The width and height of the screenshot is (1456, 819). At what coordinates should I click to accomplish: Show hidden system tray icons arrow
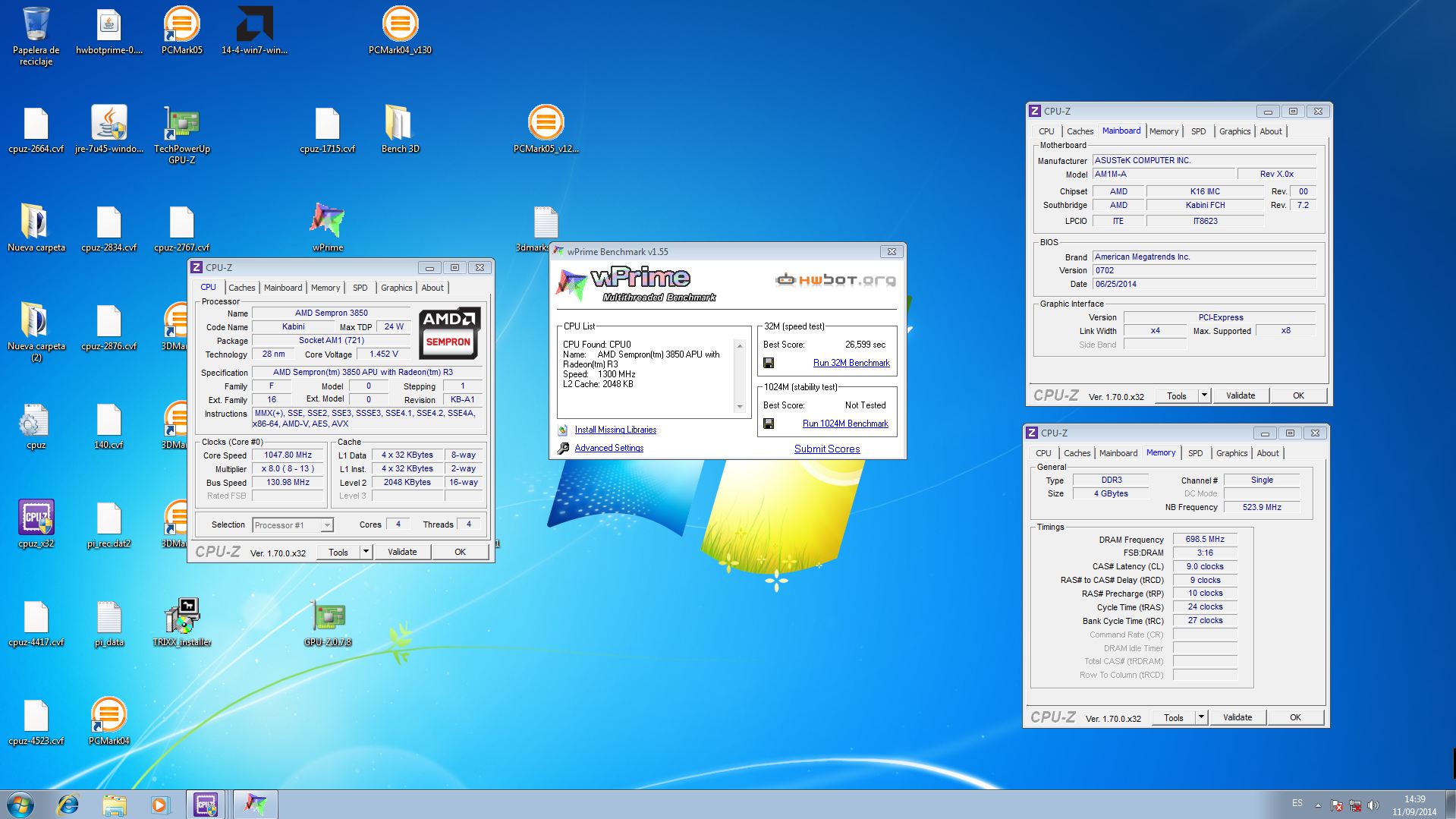point(1318,805)
